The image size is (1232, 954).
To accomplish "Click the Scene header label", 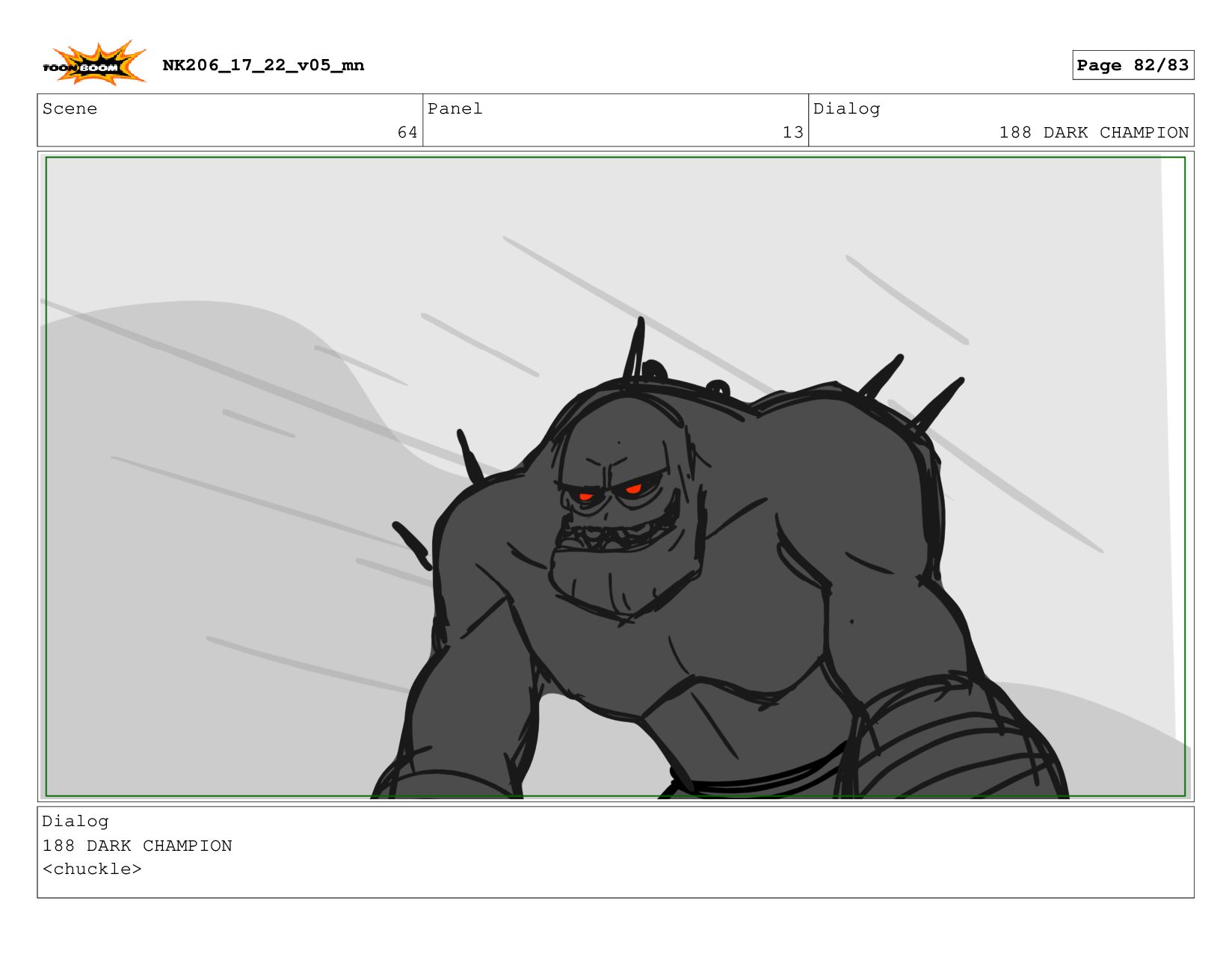I will (x=70, y=108).
